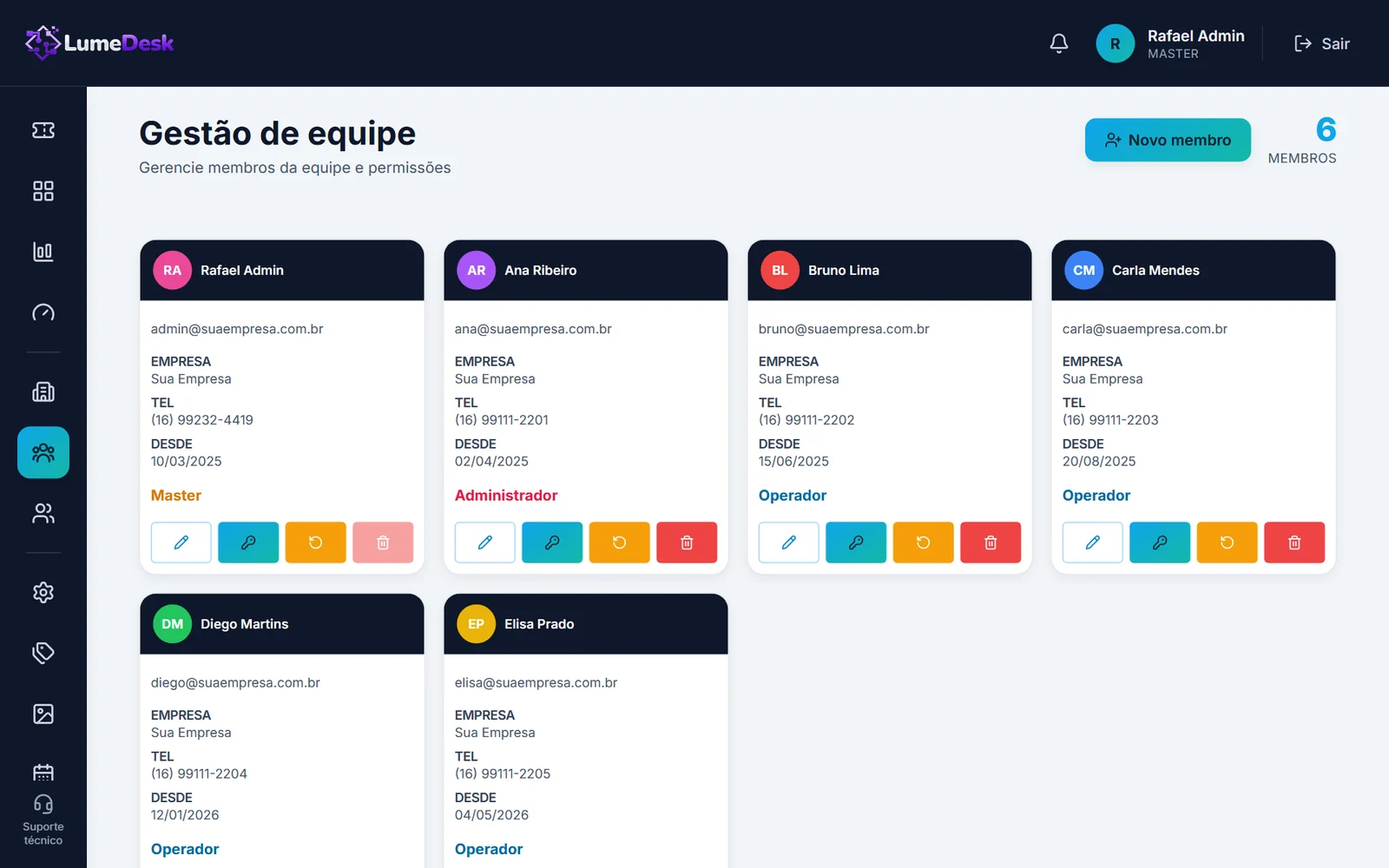The width and height of the screenshot is (1389, 868).
Task: Add a new member with Novo membro
Action: pyautogui.click(x=1168, y=140)
